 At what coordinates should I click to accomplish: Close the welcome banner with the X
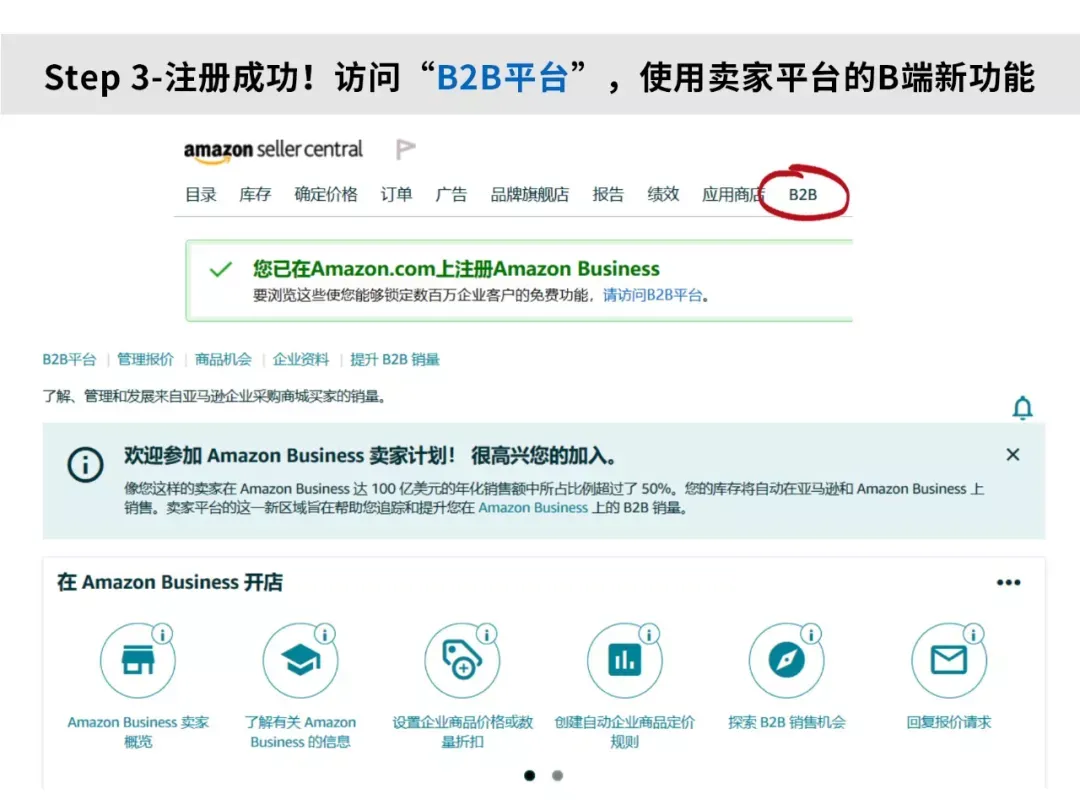[1012, 455]
